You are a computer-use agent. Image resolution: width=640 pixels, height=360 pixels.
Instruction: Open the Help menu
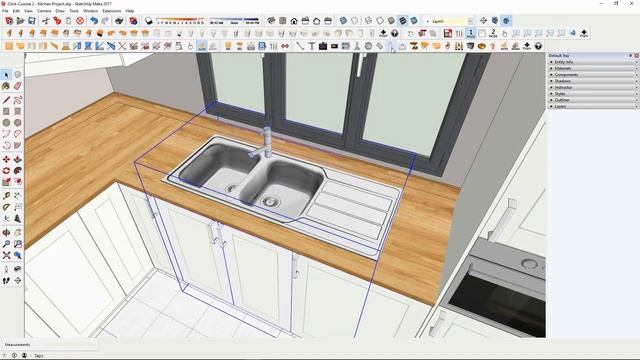pyautogui.click(x=130, y=11)
